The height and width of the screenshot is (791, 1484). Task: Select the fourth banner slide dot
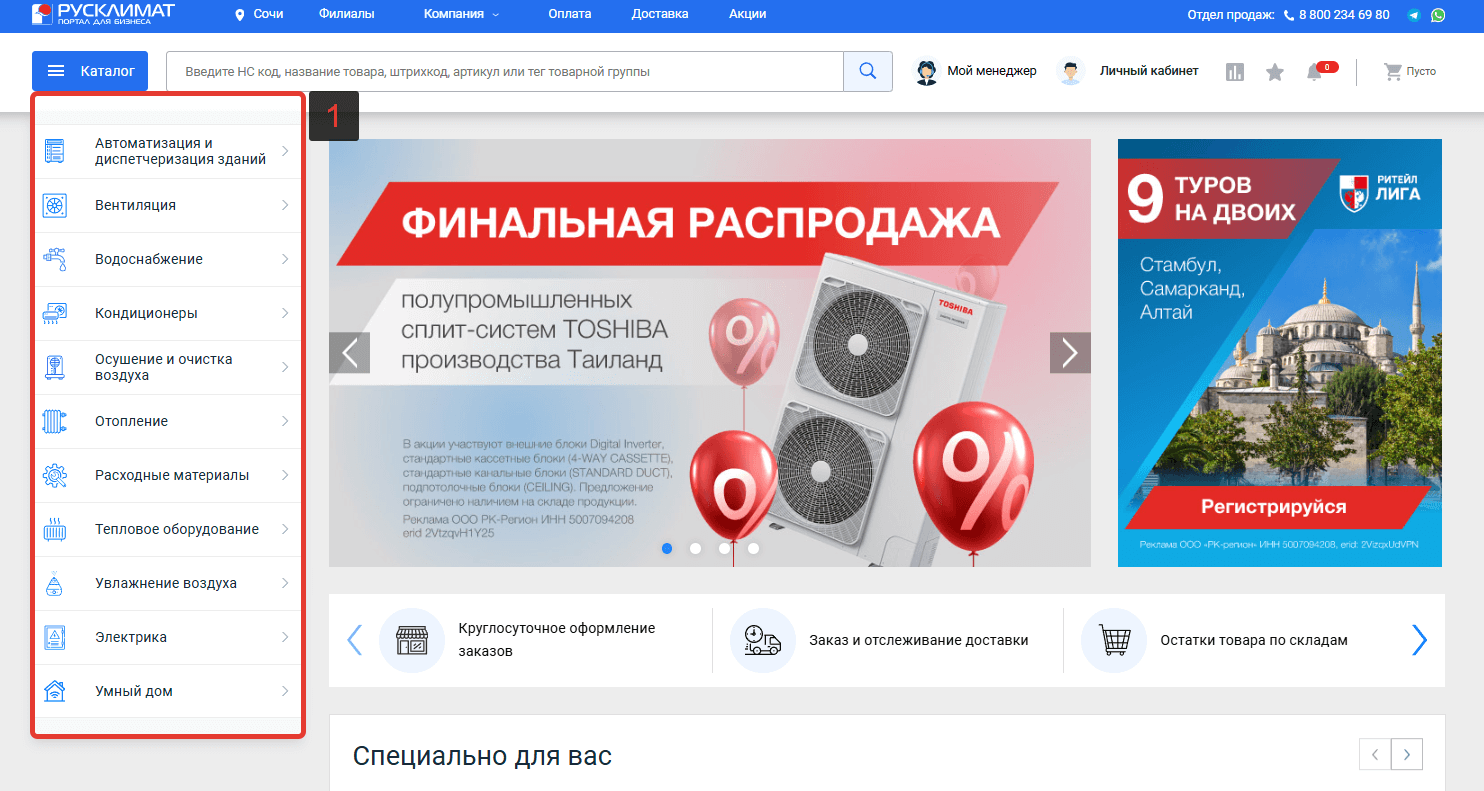coord(753,548)
